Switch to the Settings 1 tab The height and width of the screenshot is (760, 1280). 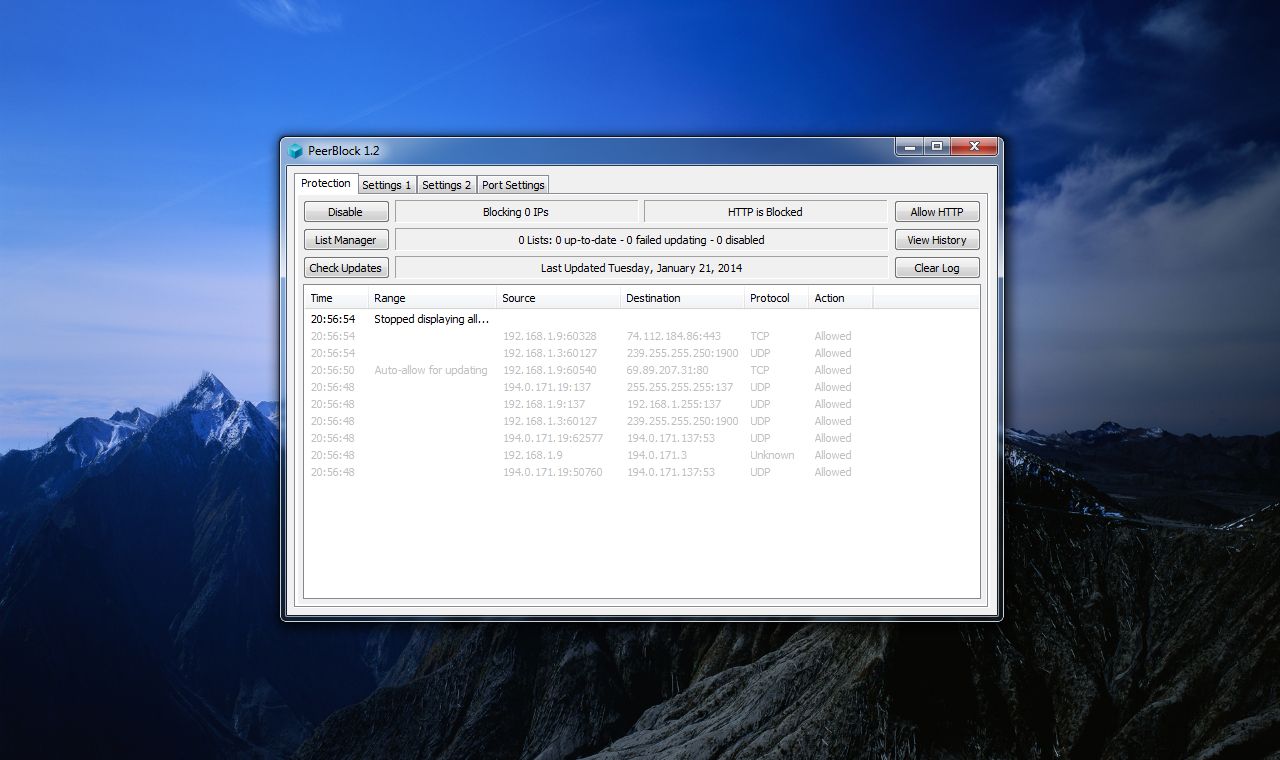click(x=386, y=184)
